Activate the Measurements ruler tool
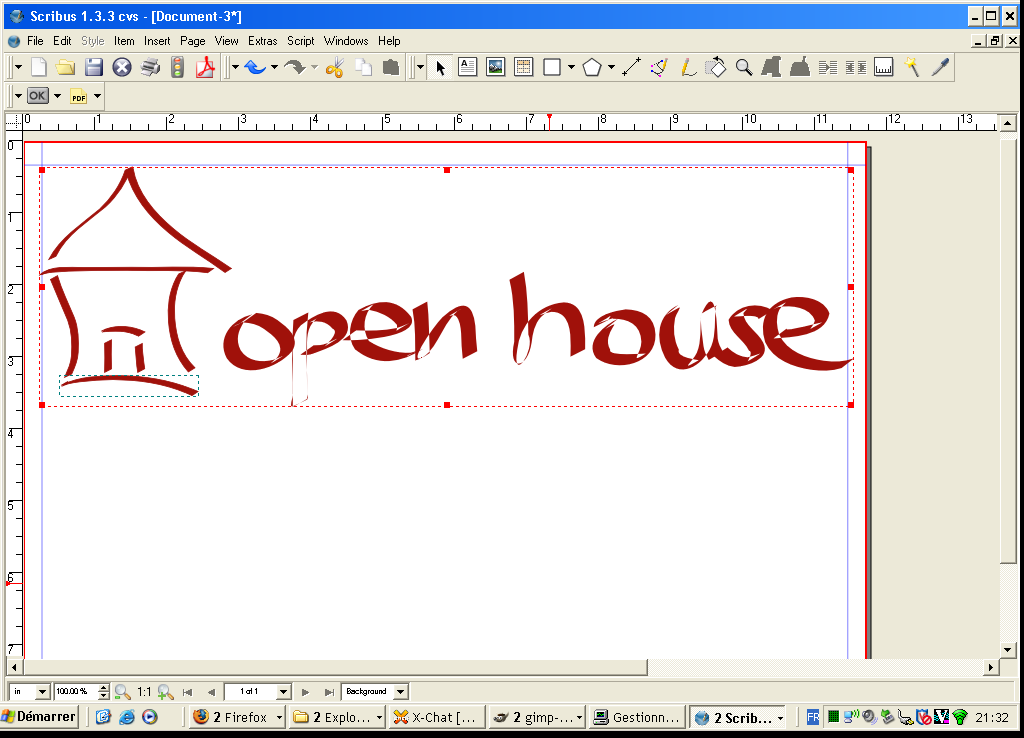Screen dimensions: 1024x738 883,67
